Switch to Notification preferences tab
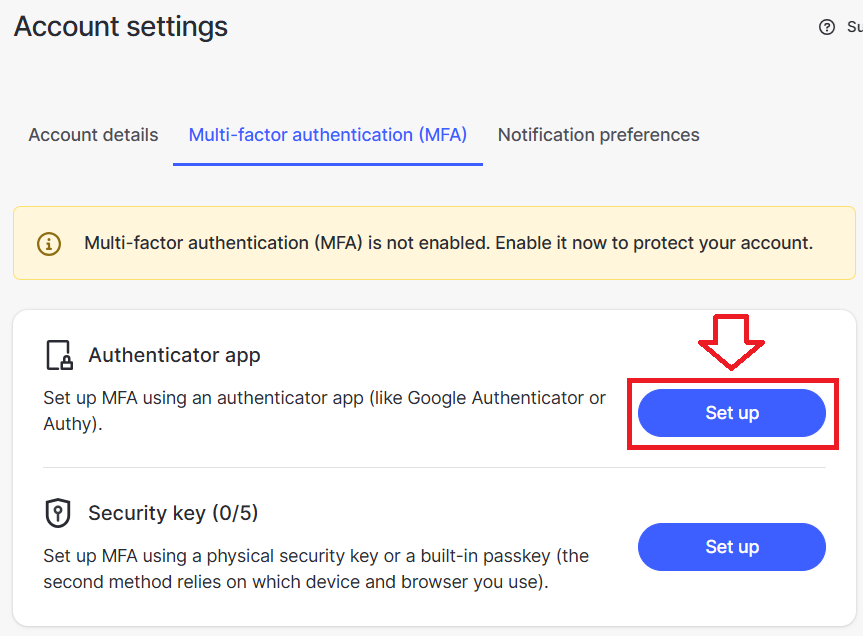The width and height of the screenshot is (863, 636). click(598, 135)
